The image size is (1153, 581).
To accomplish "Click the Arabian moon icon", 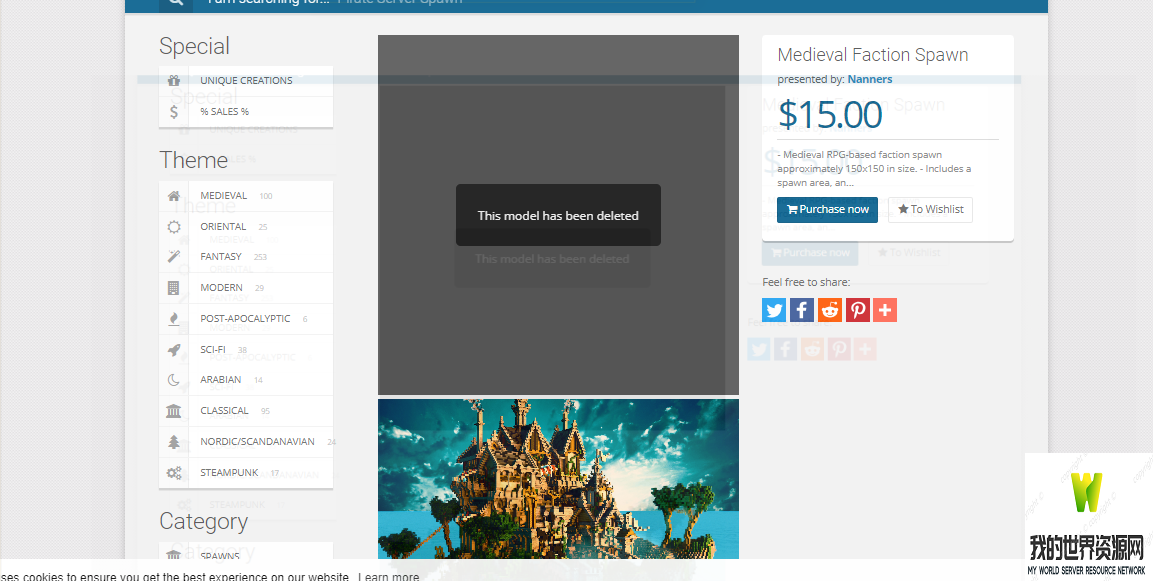I will [174, 379].
